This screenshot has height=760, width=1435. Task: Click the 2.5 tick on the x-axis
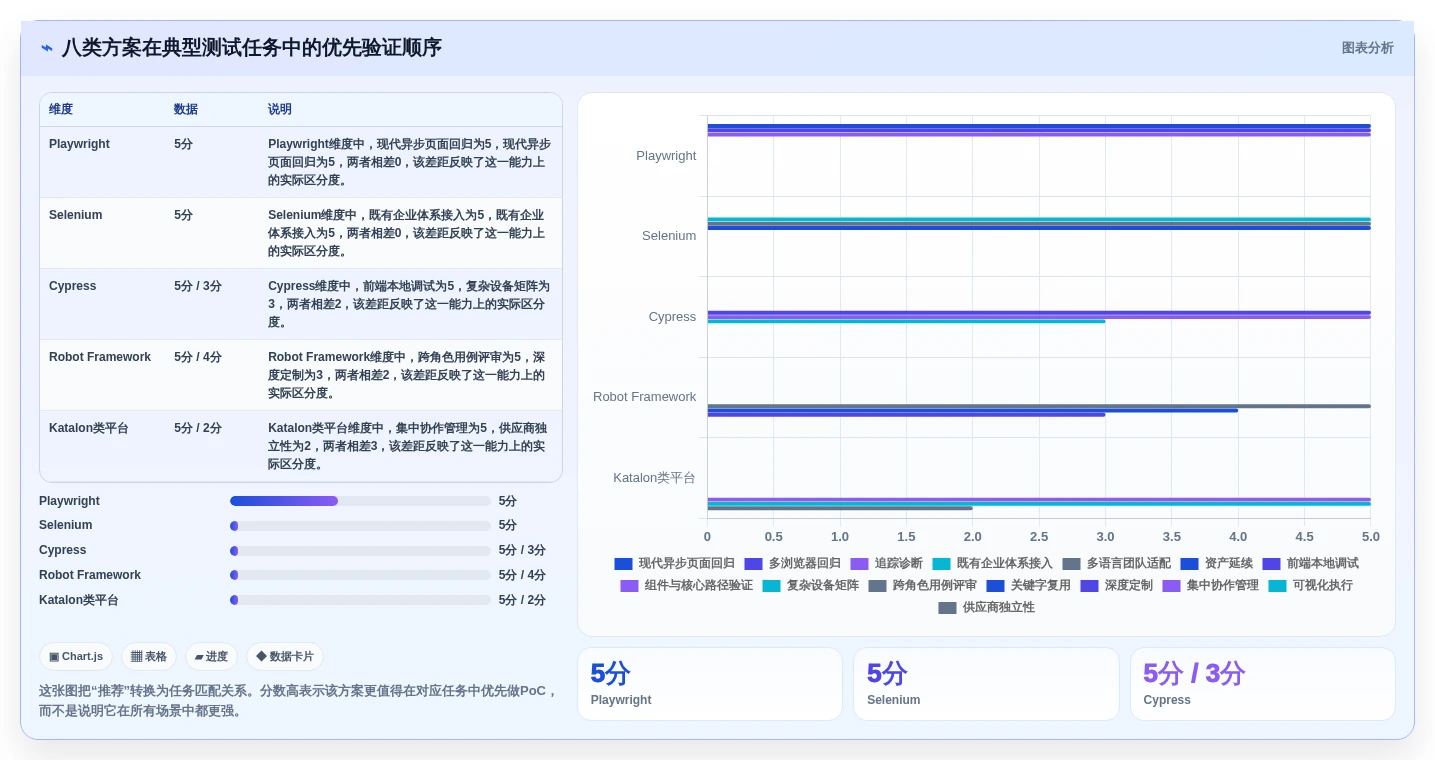point(1039,537)
